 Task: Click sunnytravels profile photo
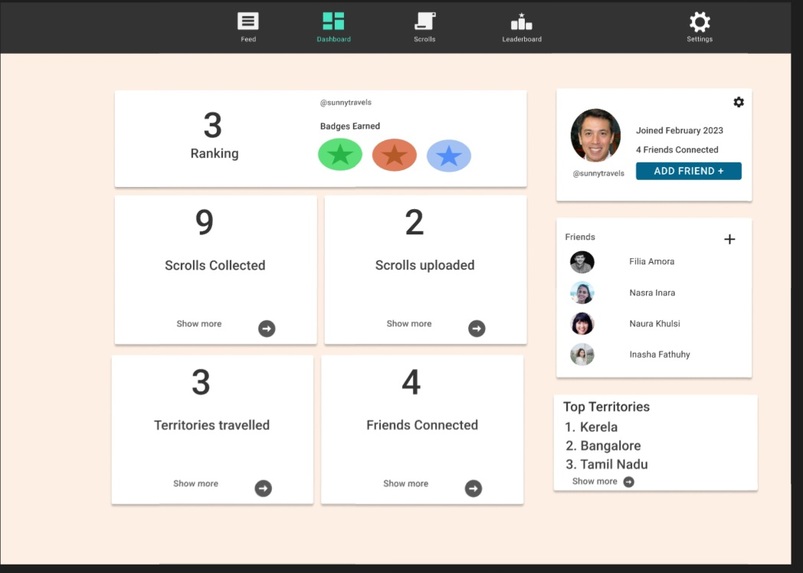click(x=596, y=135)
